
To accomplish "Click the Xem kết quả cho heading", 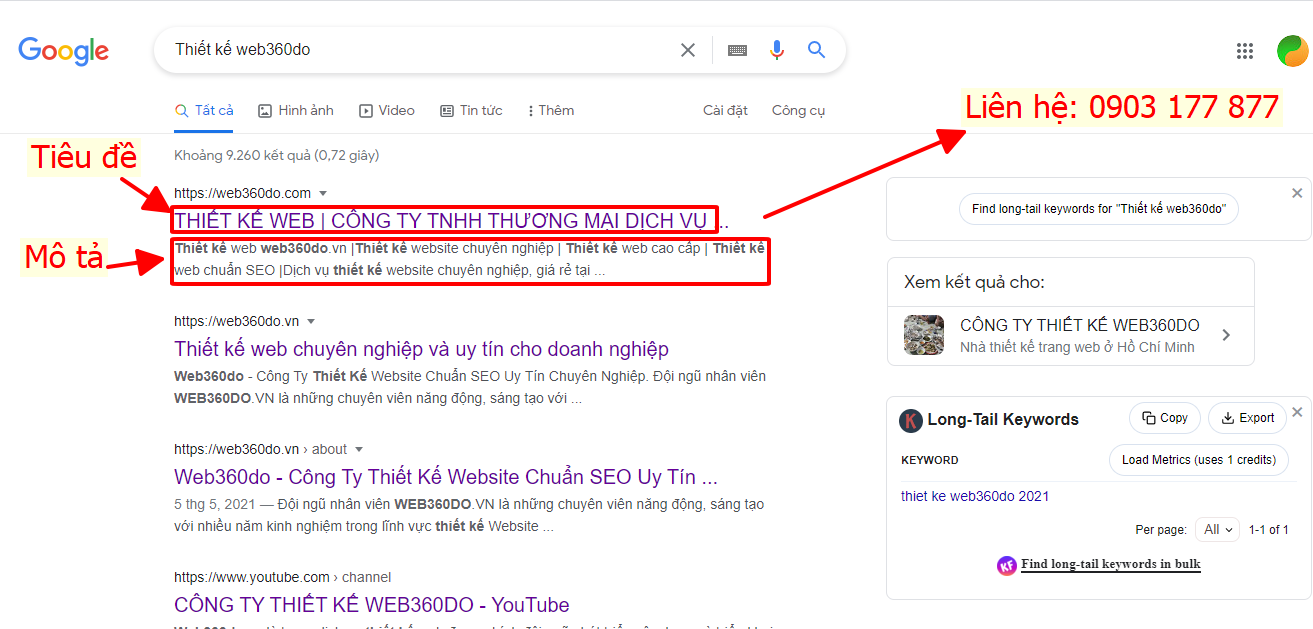I will 974,282.
